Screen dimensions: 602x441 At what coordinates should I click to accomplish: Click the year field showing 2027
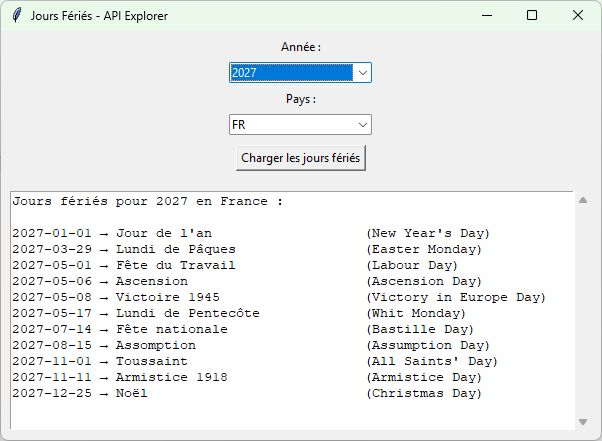point(291,73)
